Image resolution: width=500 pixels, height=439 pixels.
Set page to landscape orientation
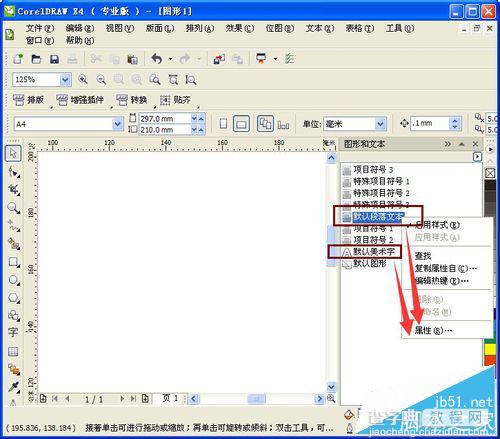[x=241, y=124]
